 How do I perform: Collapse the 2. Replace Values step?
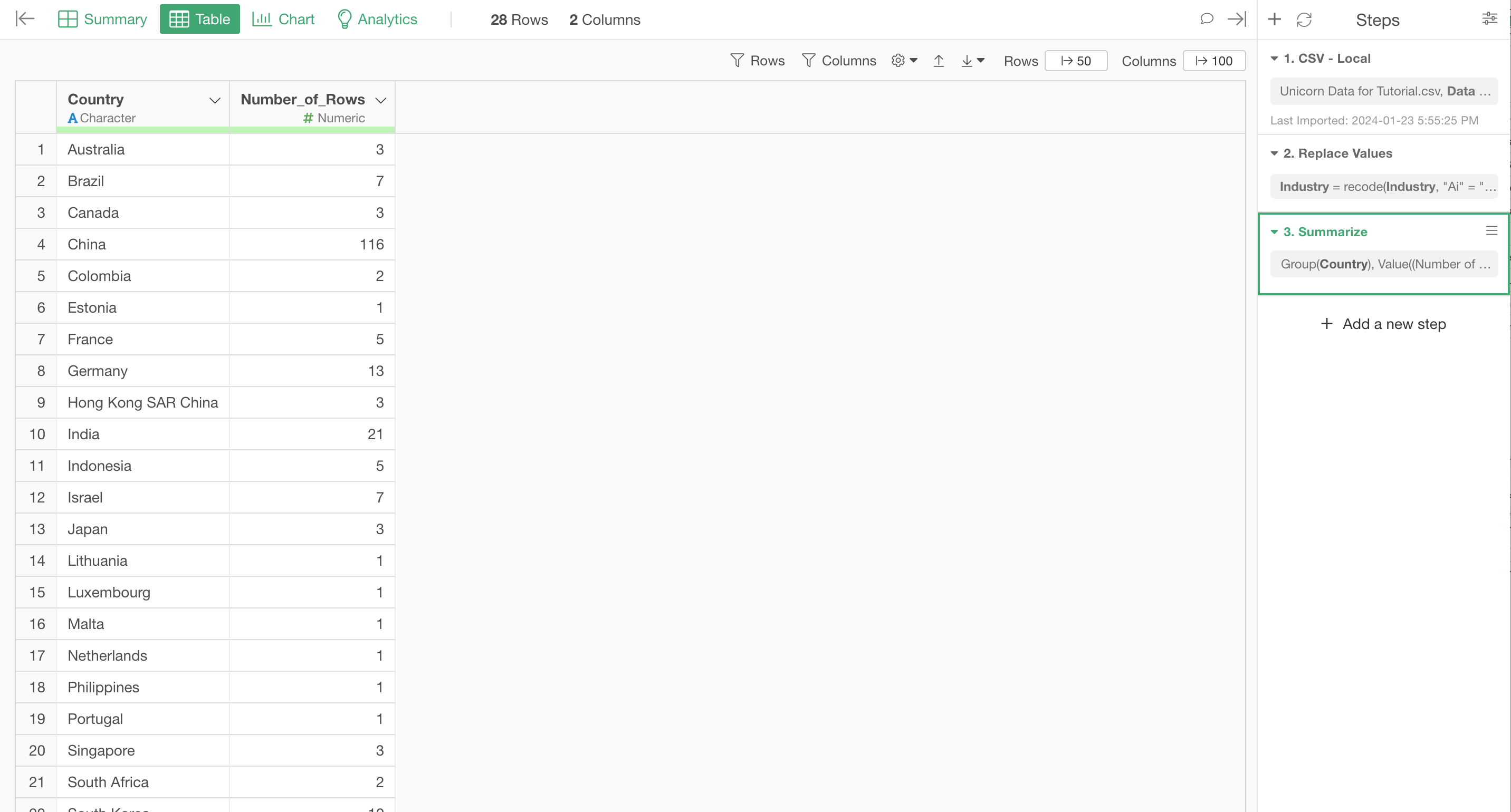tap(1274, 153)
